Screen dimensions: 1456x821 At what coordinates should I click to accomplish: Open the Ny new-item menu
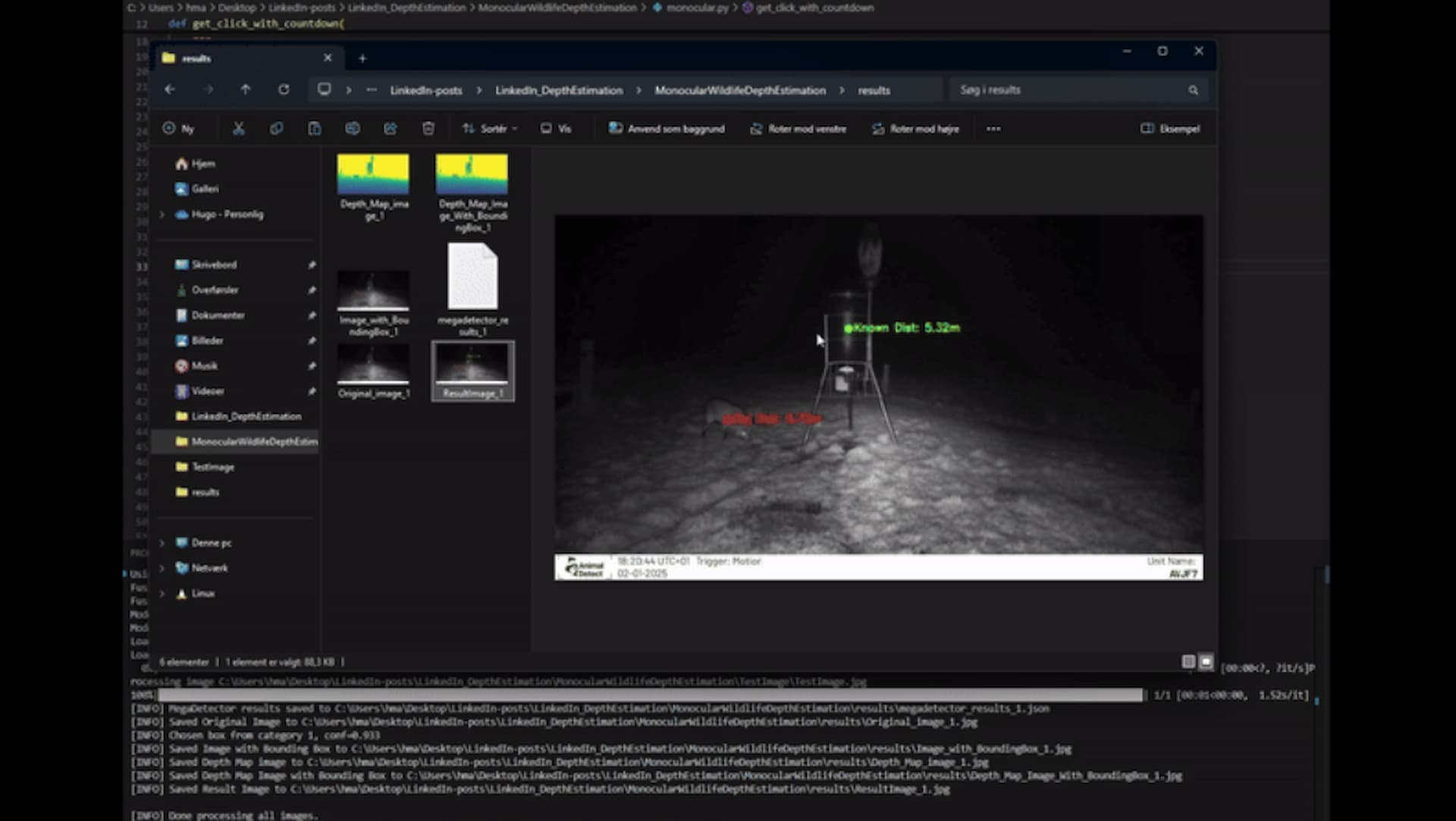click(x=179, y=129)
